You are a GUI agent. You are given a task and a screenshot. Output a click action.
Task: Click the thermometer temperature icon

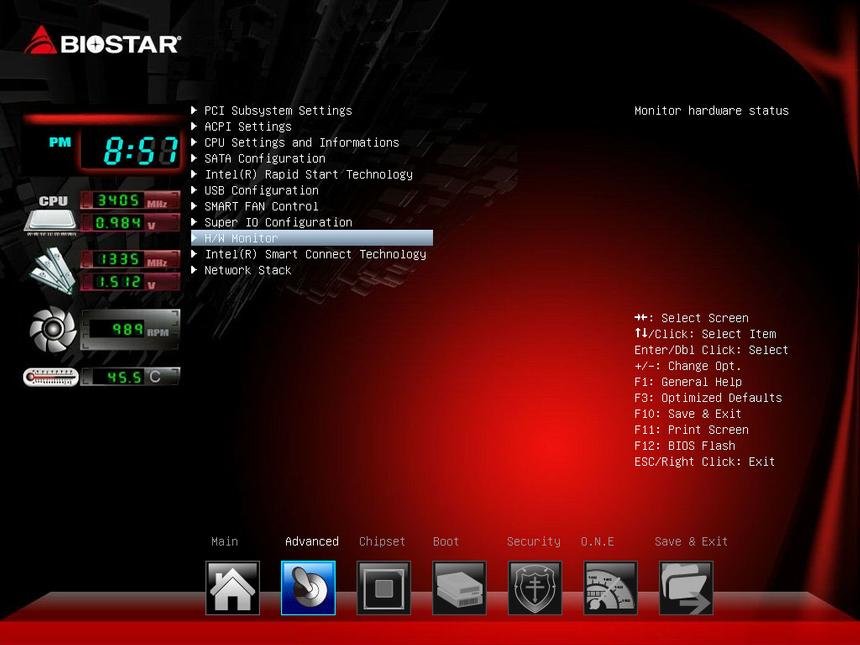point(50,377)
